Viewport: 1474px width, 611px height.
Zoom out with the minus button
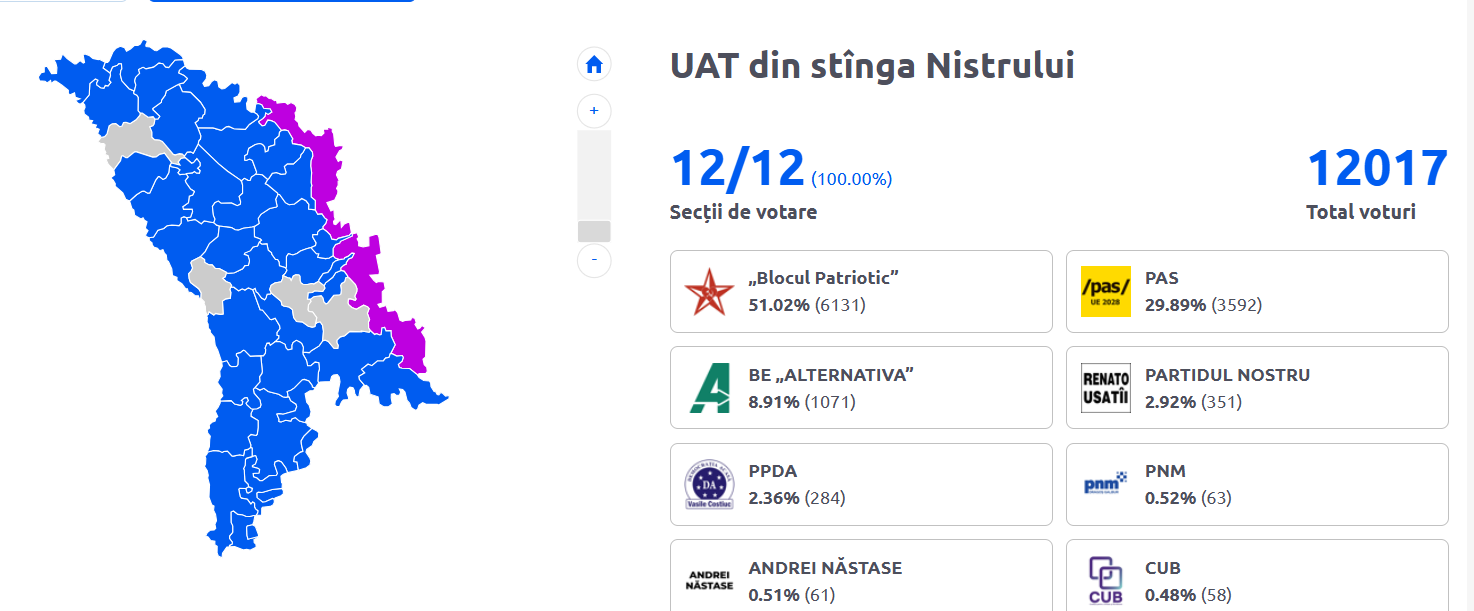(x=594, y=260)
